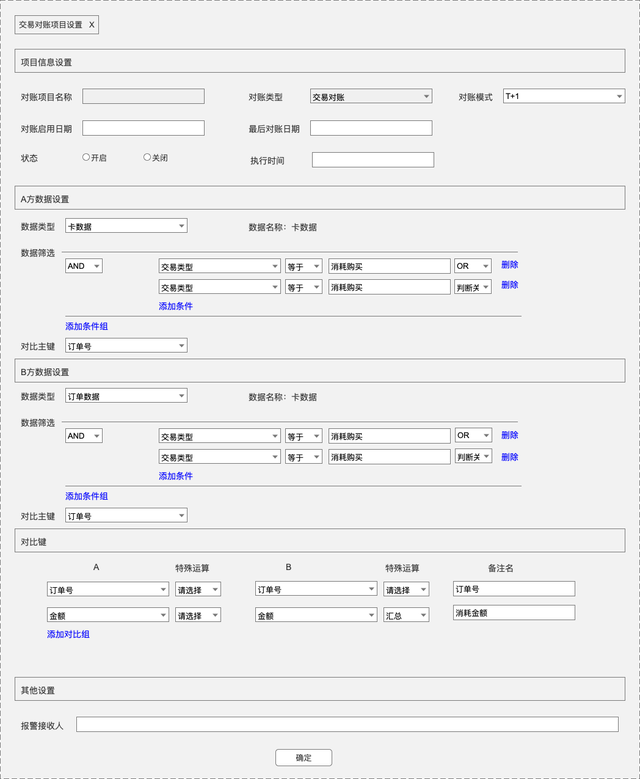Open column B 金额 dropdown in 对比键
The image size is (640, 779).
click(316, 615)
